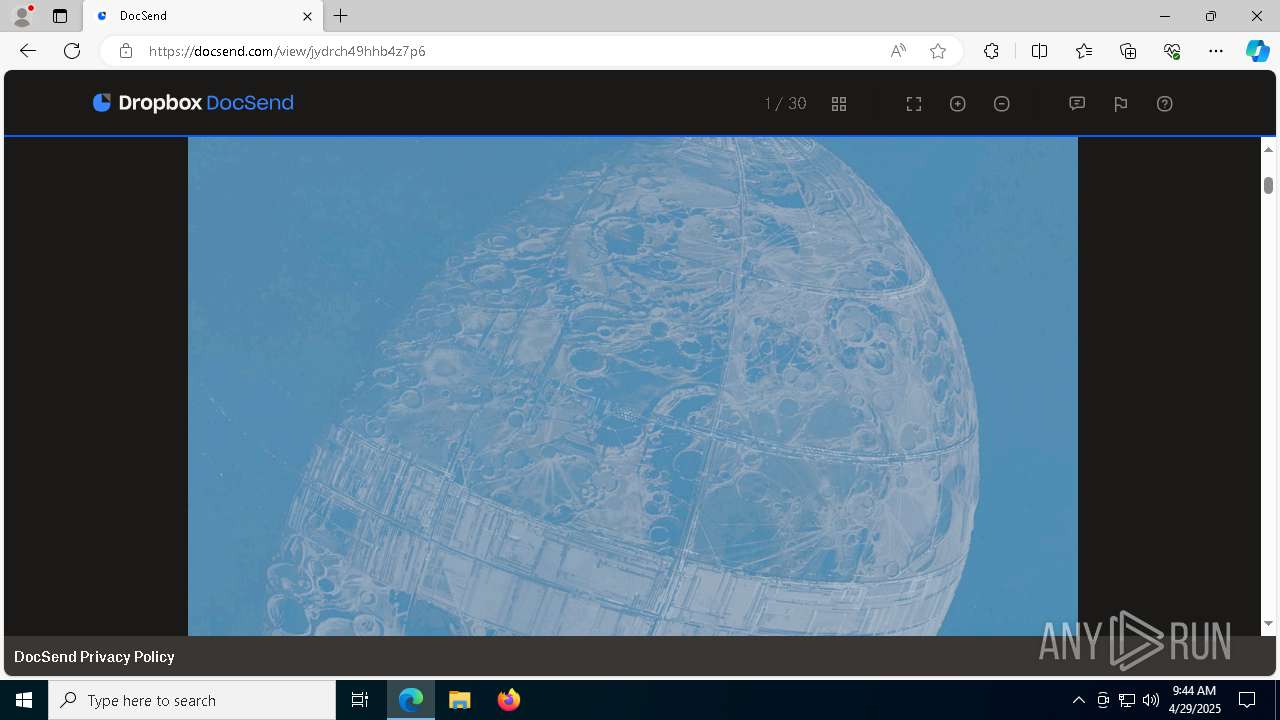This screenshot has width=1280, height=720.
Task: Click the vertical scrollbar thumb
Action: pos(1268,185)
